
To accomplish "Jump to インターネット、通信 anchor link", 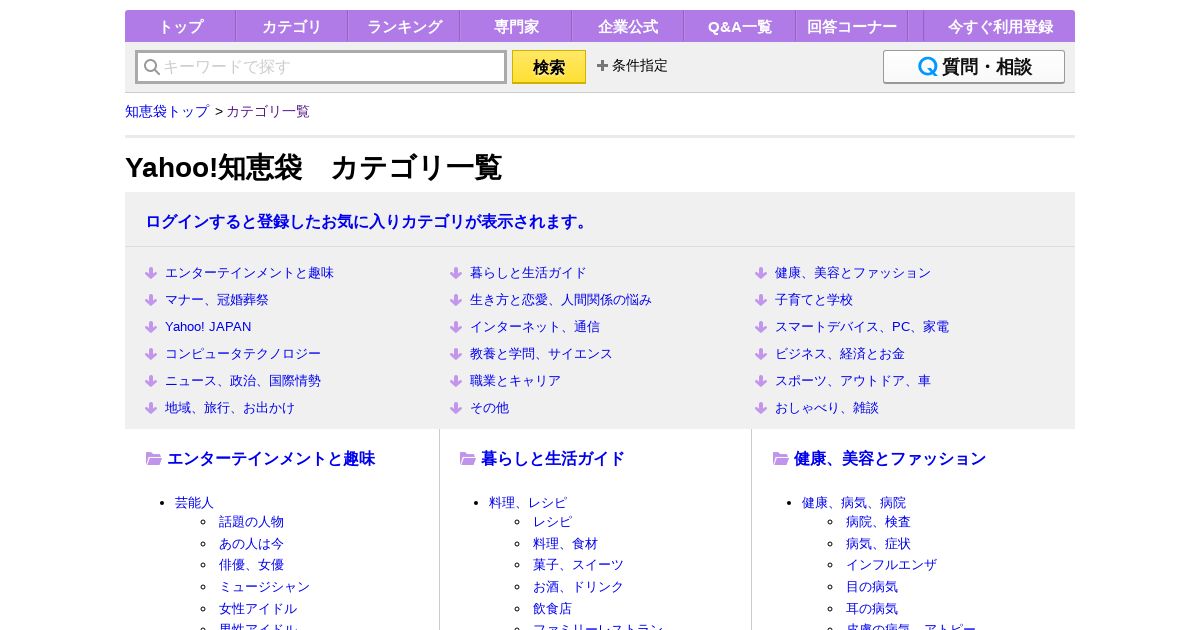I will [x=535, y=327].
